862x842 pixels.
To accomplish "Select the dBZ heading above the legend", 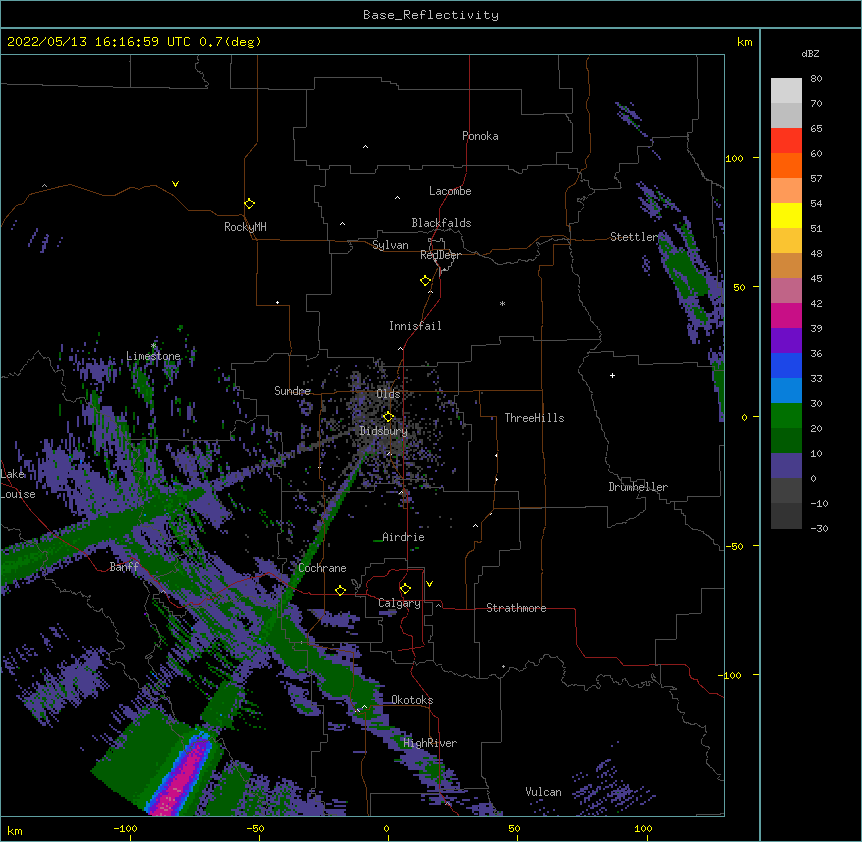I will tap(810, 53).
